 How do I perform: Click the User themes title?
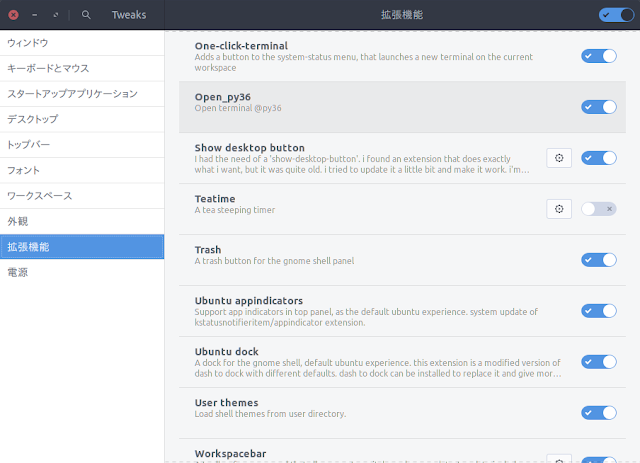click(x=227, y=403)
